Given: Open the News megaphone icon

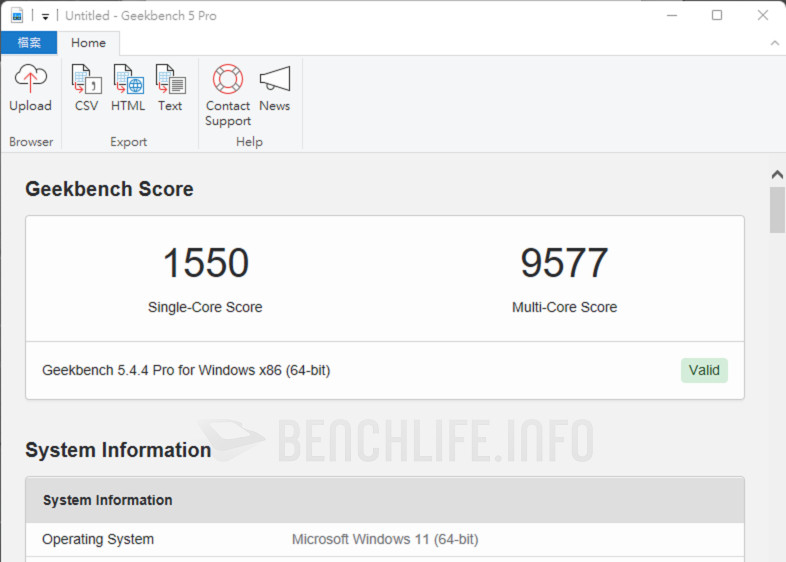Looking at the screenshot, I should pyautogui.click(x=274, y=89).
